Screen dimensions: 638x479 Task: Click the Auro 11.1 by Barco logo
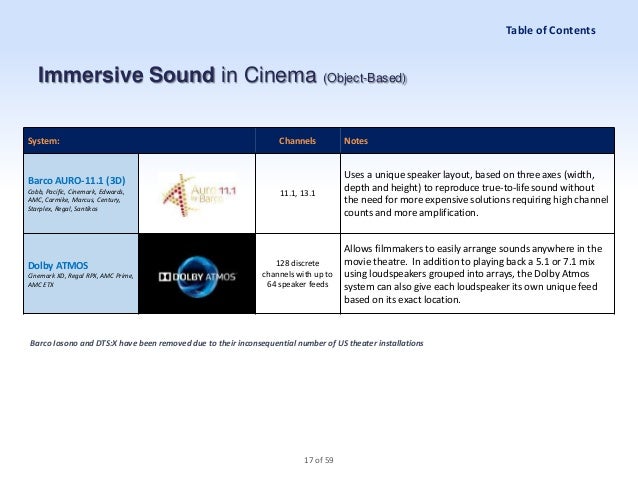pos(198,195)
